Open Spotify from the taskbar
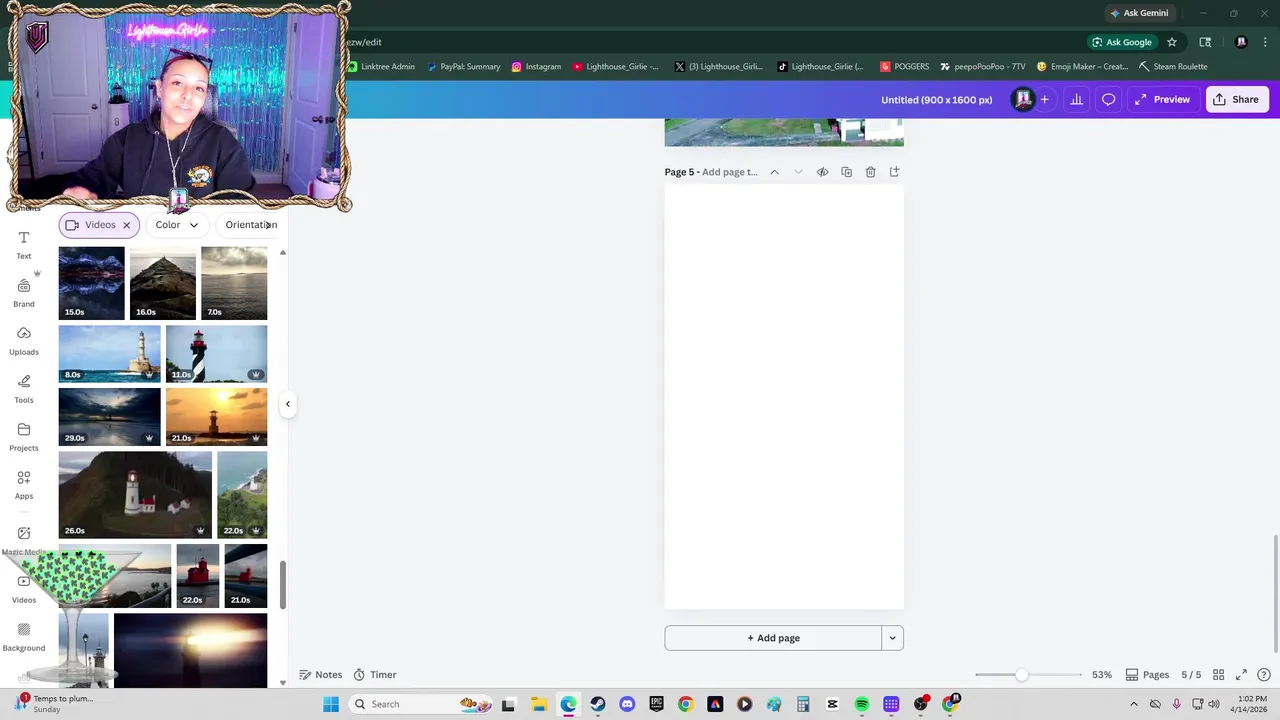 pos(862,704)
